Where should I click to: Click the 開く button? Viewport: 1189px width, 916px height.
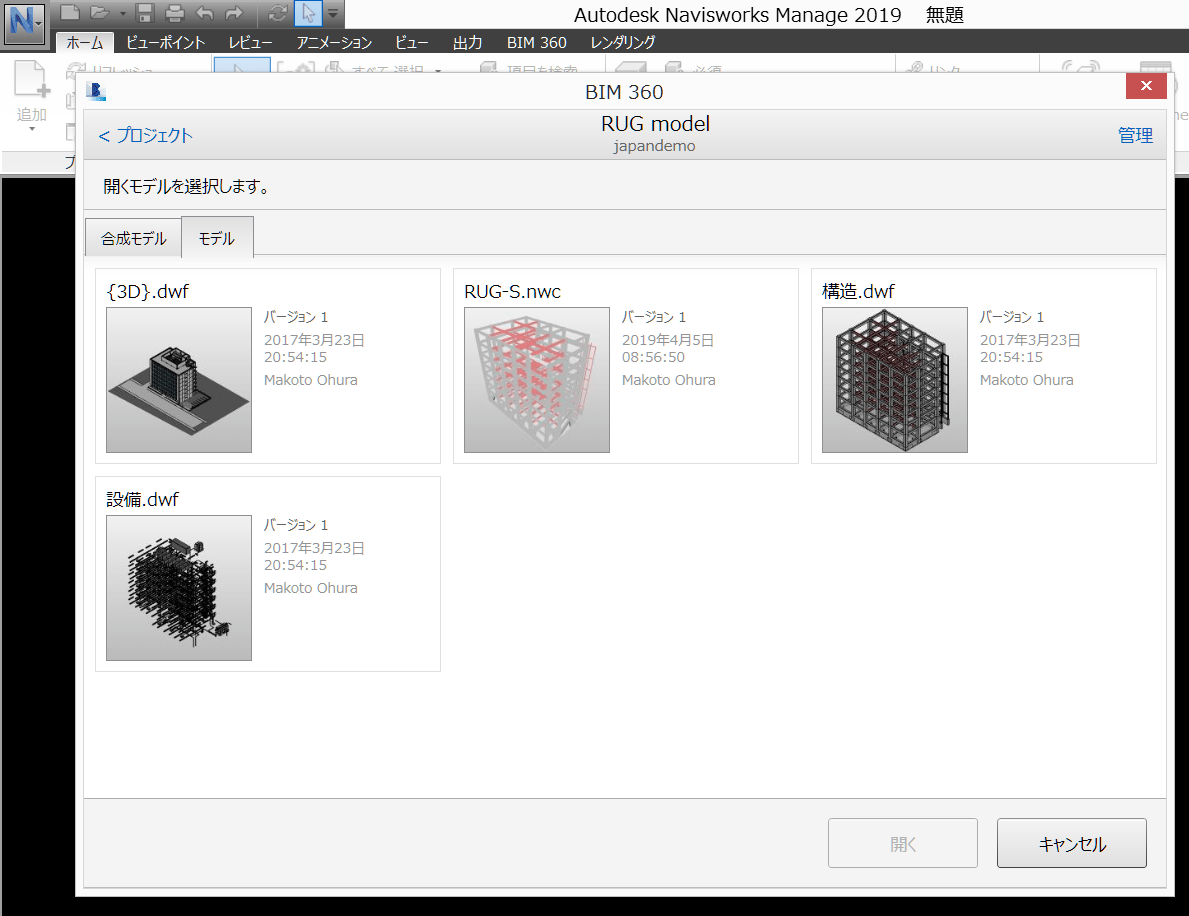pyautogui.click(x=902, y=843)
